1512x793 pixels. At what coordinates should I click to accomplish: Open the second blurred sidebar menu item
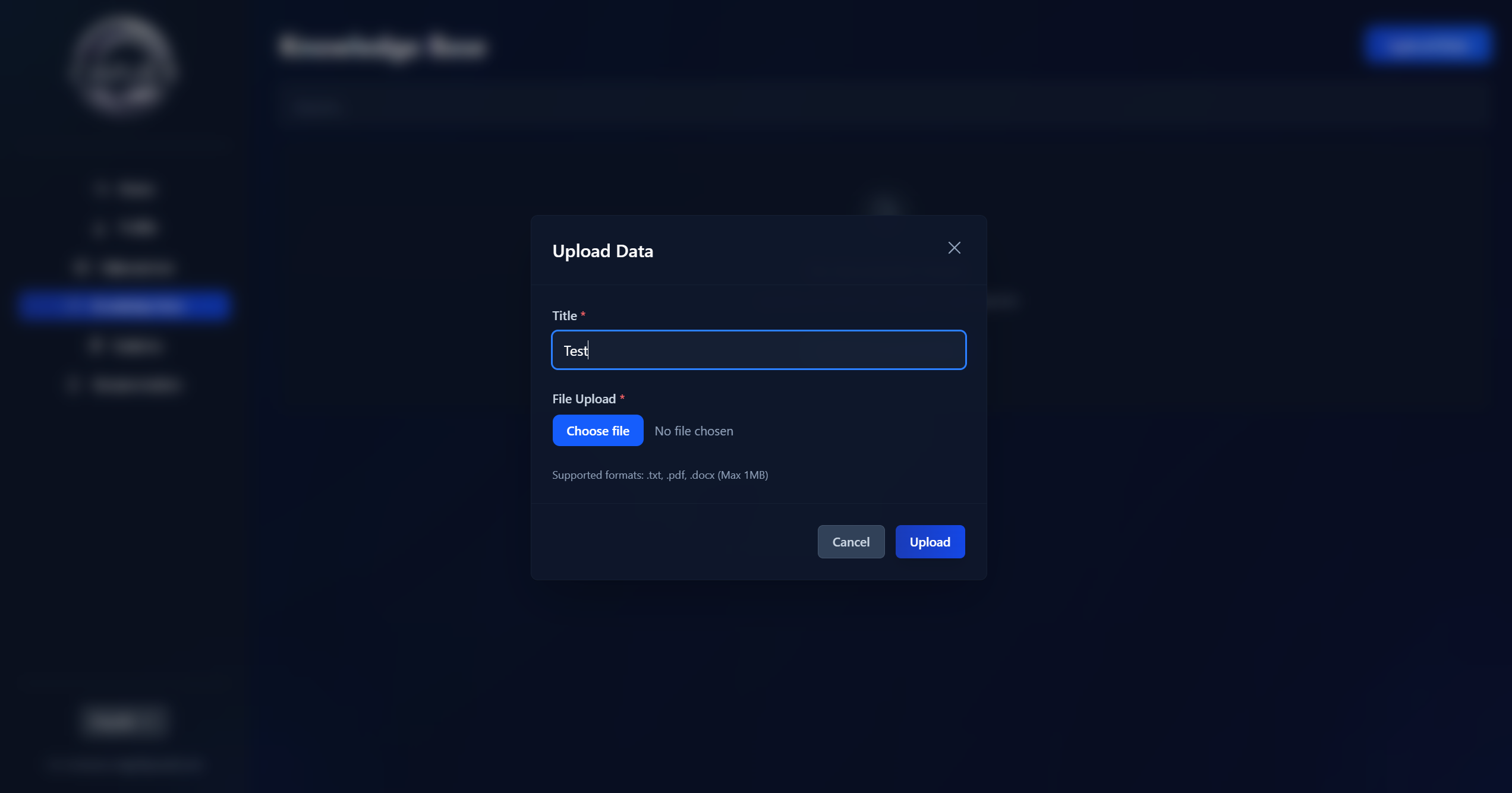pyautogui.click(x=125, y=228)
